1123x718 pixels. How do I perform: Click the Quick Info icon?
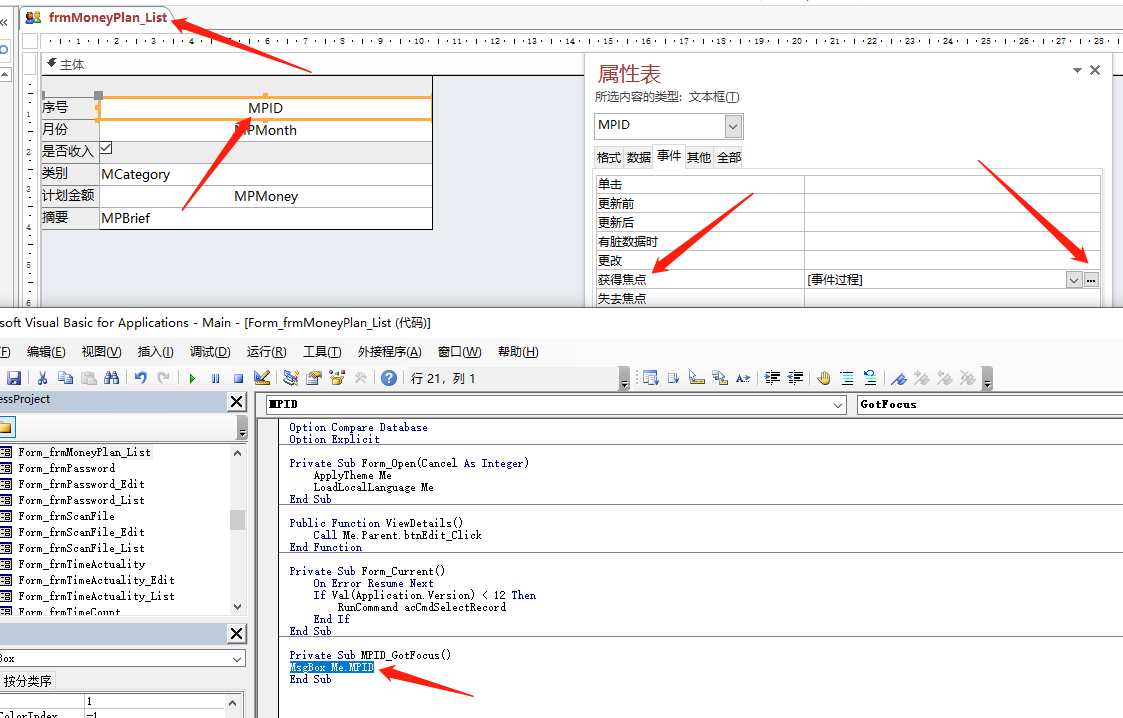[697, 378]
